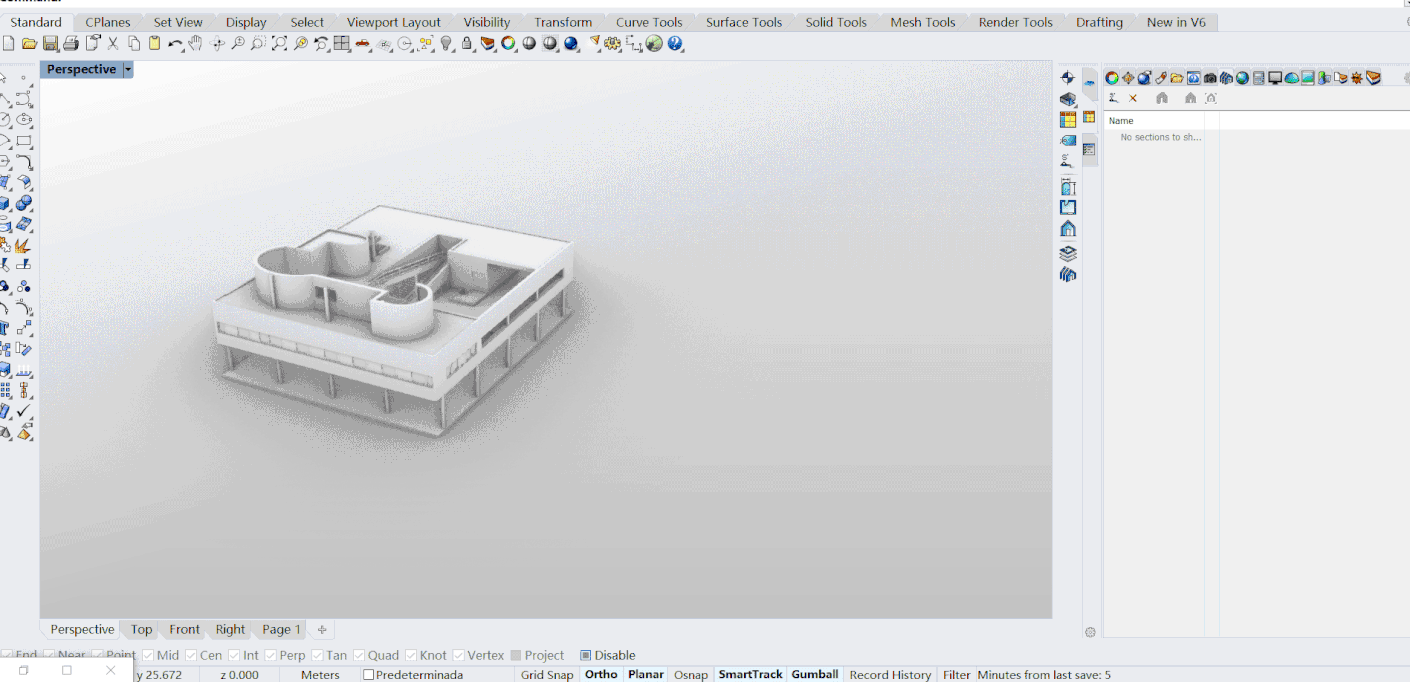Add a new viewport tab with plus
This screenshot has height=682, width=1410.
tap(322, 629)
